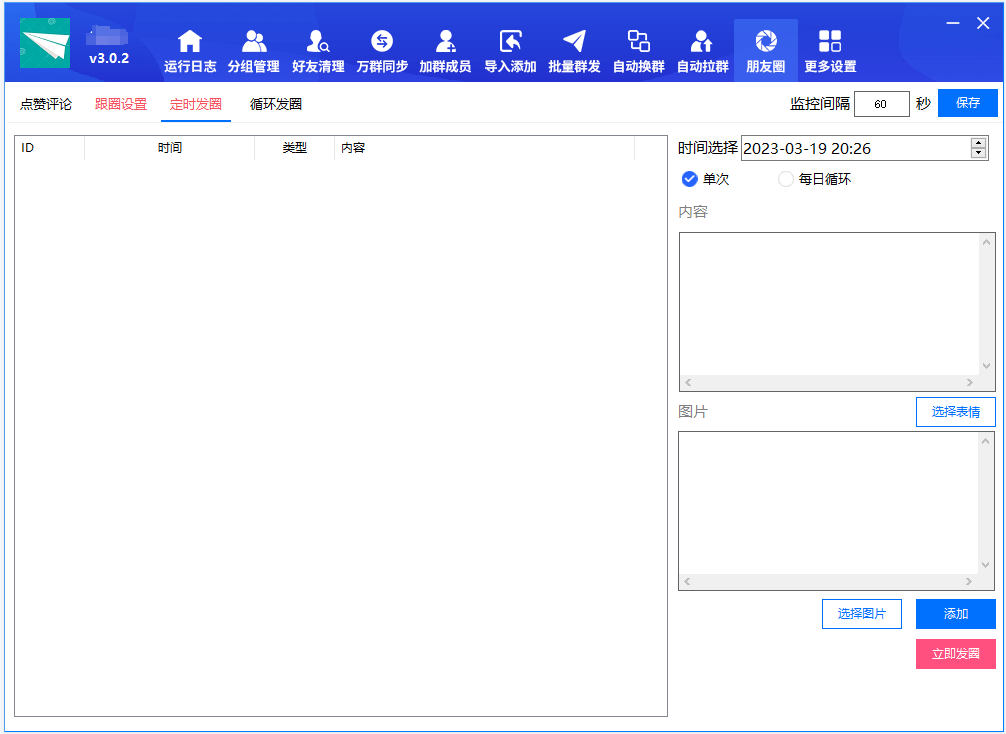Click content box scroll-down arrow

[x=986, y=366]
